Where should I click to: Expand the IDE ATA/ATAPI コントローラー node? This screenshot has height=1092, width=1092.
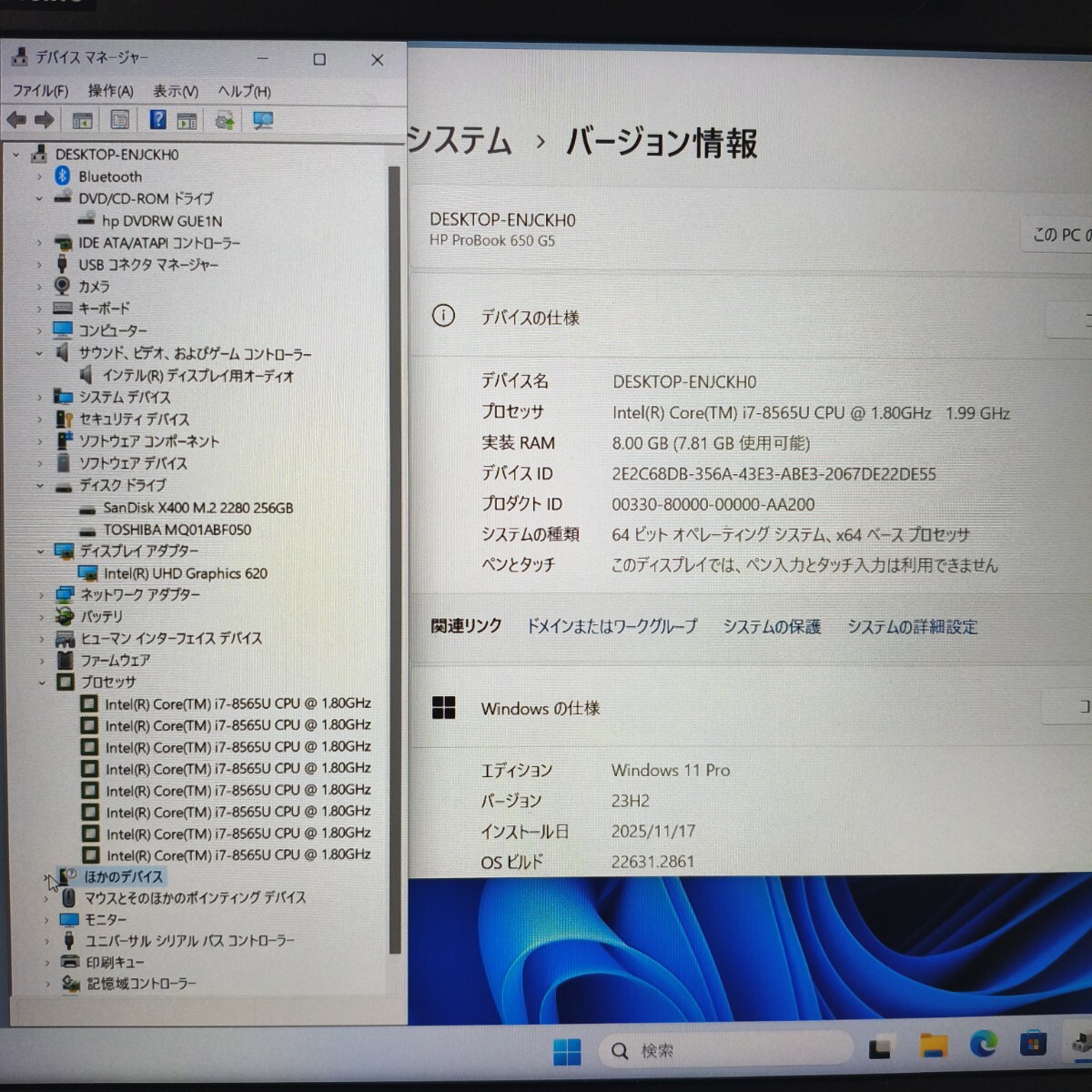tap(39, 242)
